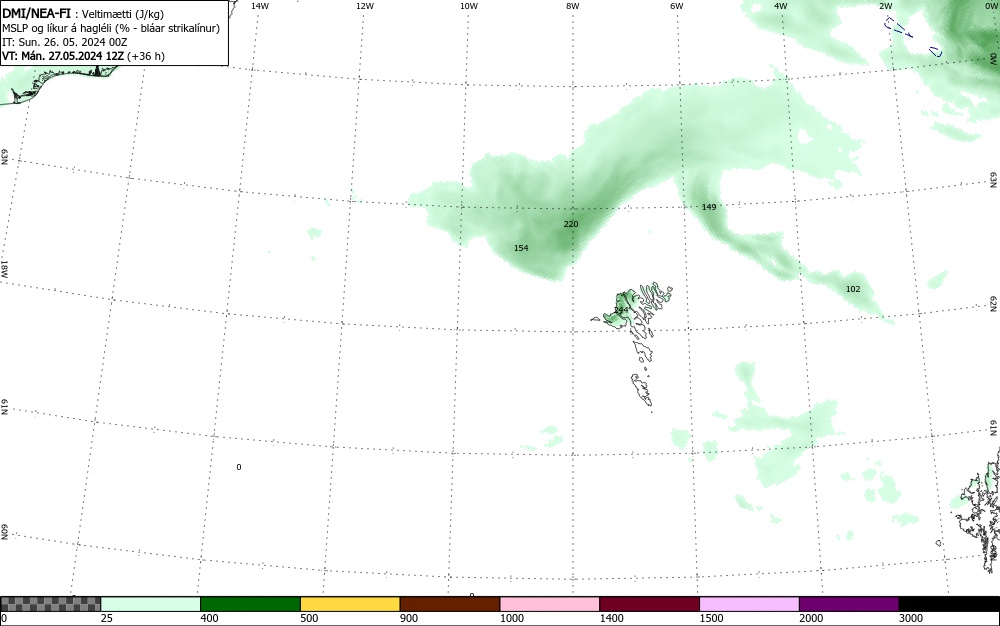The image size is (1000, 626).
Task: Select the pink 1000–1400 legend swatch
Action: pos(550,604)
